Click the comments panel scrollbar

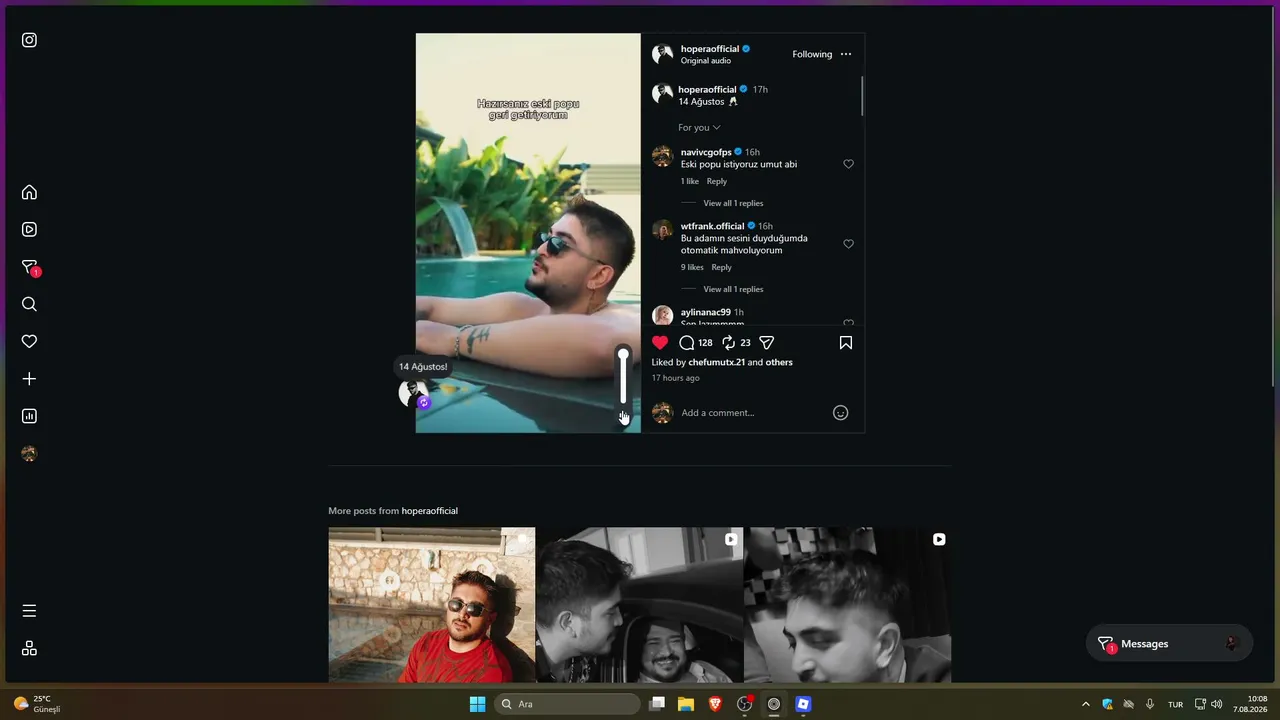click(x=862, y=96)
